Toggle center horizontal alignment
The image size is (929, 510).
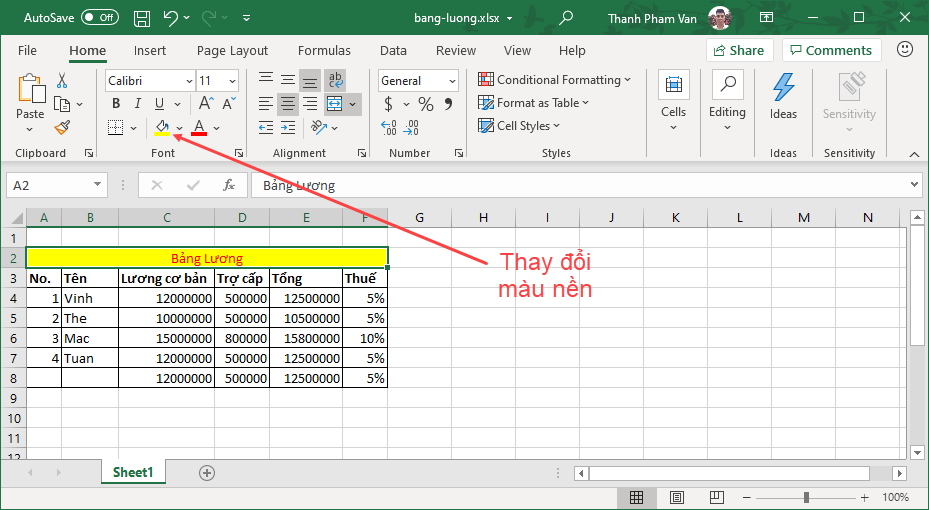[288, 104]
